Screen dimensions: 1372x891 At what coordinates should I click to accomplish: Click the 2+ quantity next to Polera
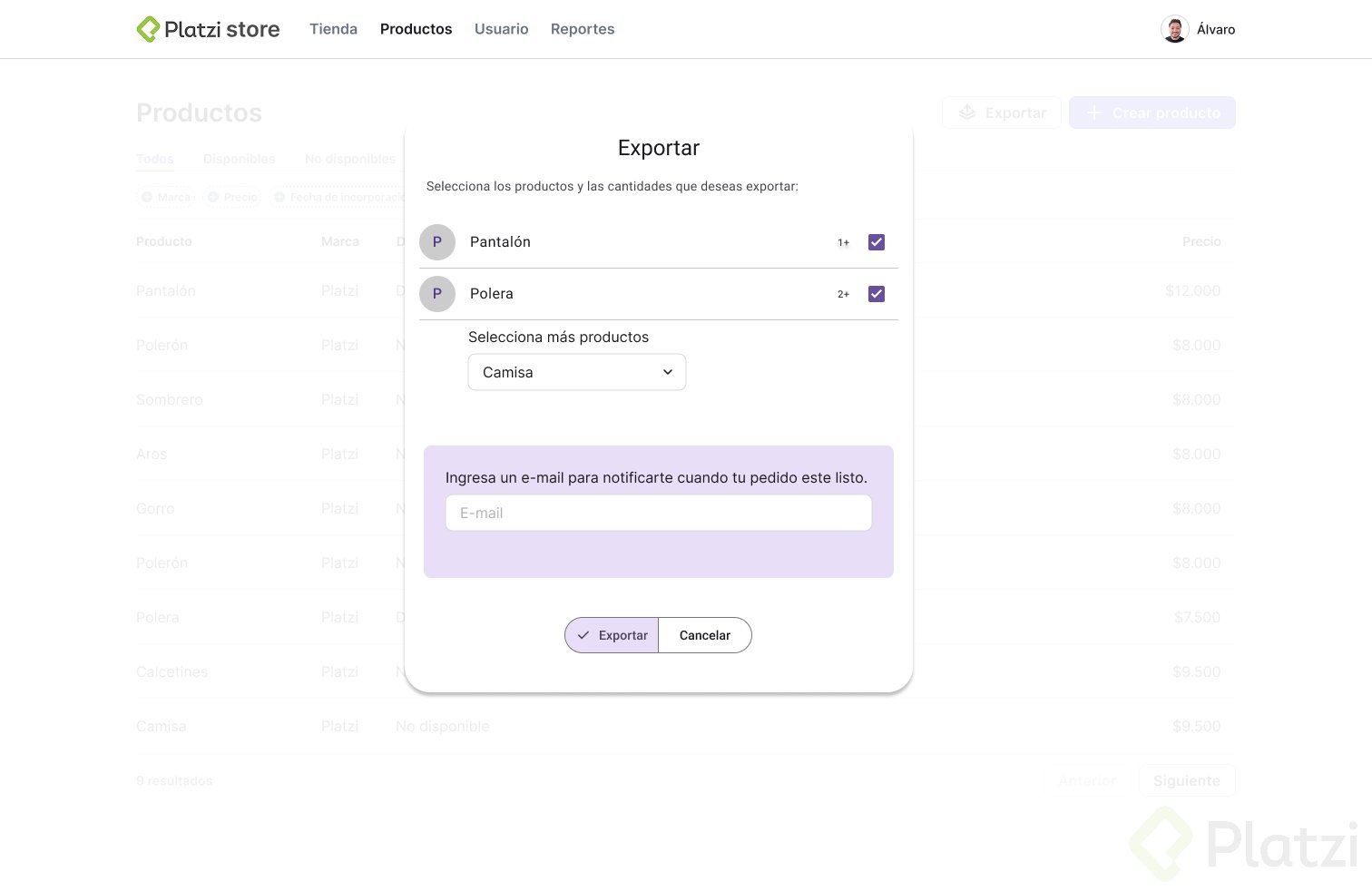click(x=844, y=294)
